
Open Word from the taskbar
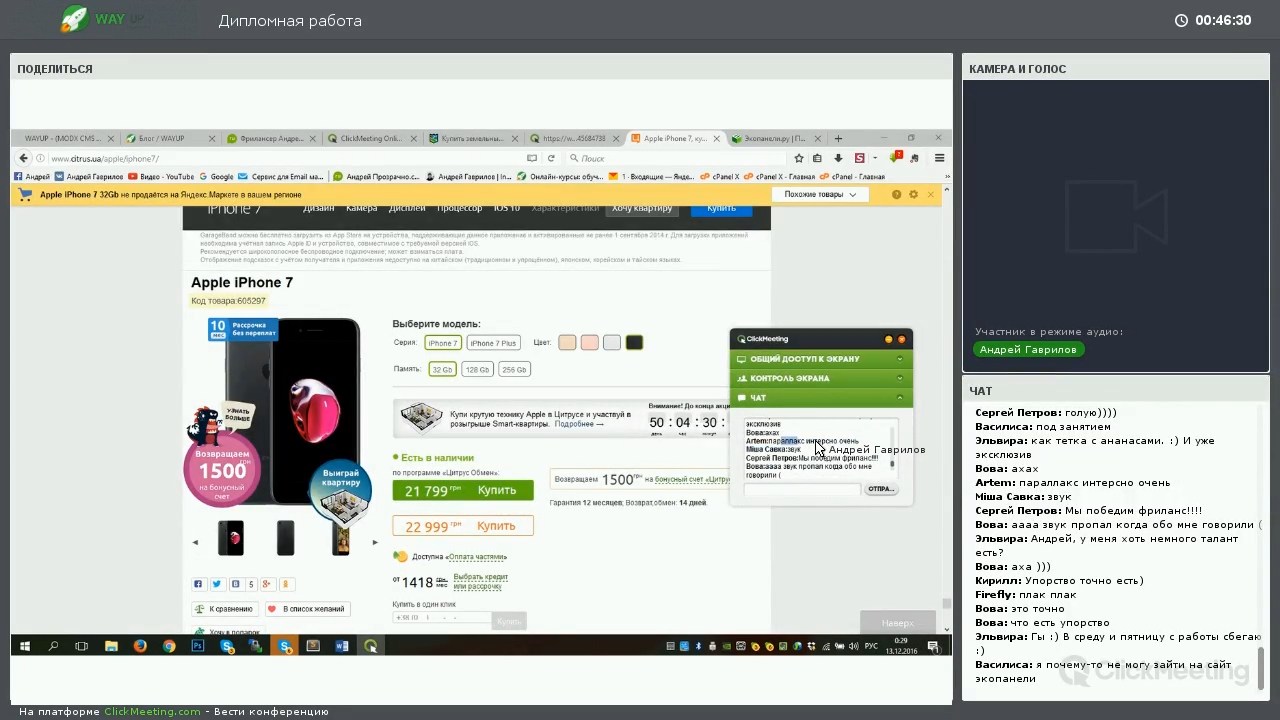342,646
